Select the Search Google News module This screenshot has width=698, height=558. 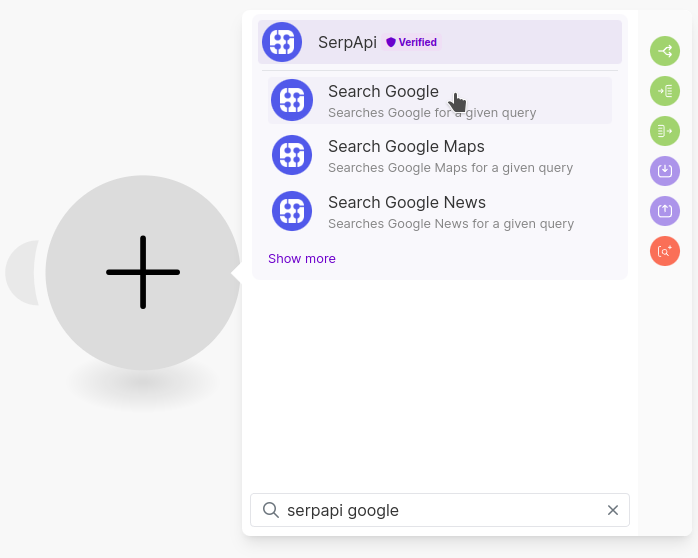440,211
